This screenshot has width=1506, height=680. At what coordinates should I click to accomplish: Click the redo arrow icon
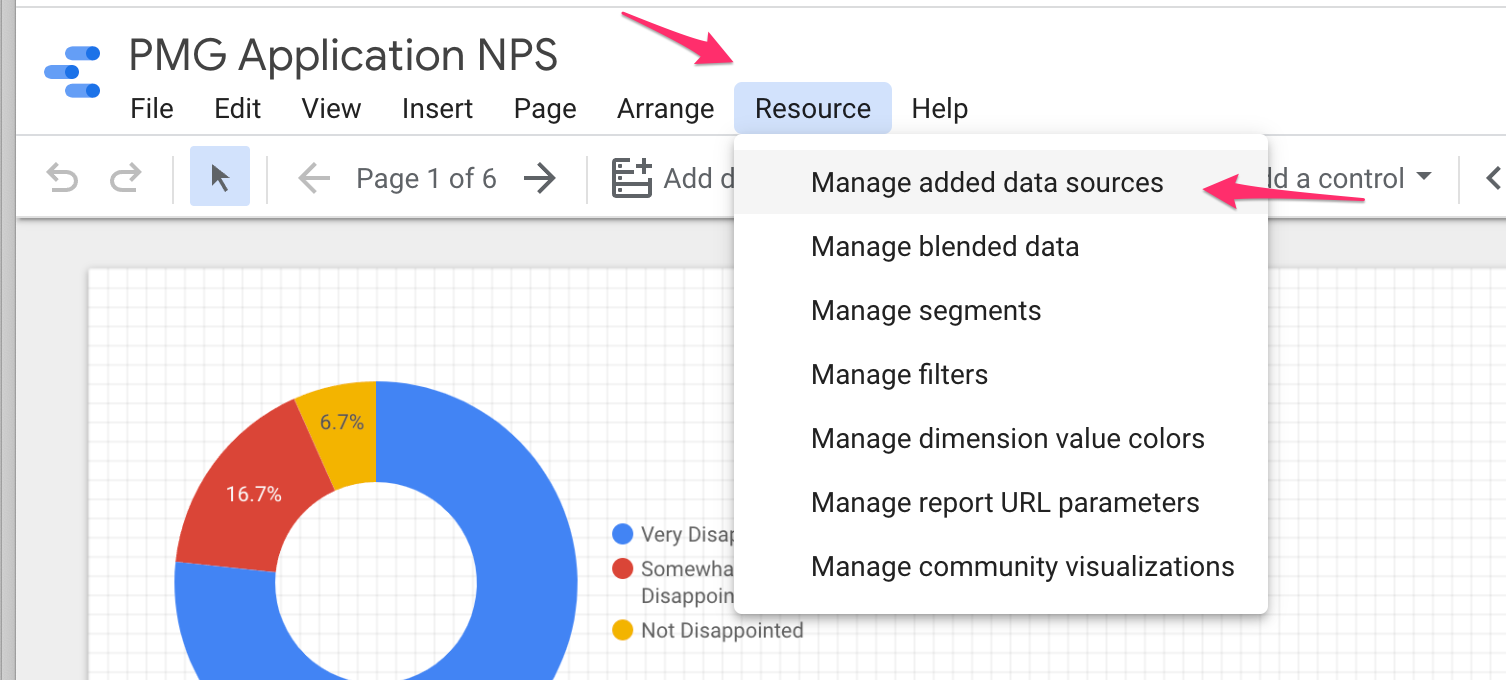(125, 179)
